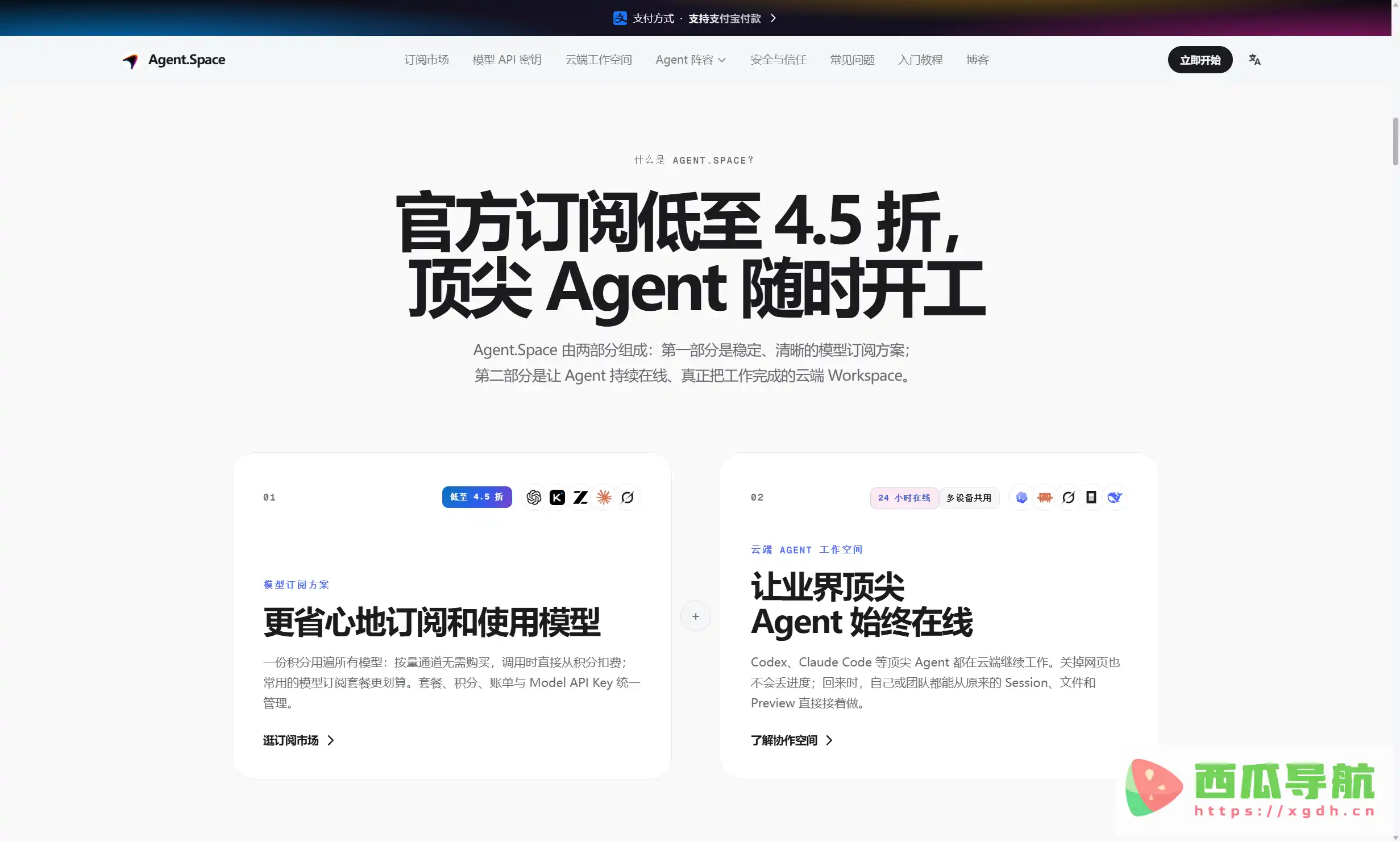1400x842 pixels.
Task: Open the 订阅市场 nav item
Action: pos(427,60)
